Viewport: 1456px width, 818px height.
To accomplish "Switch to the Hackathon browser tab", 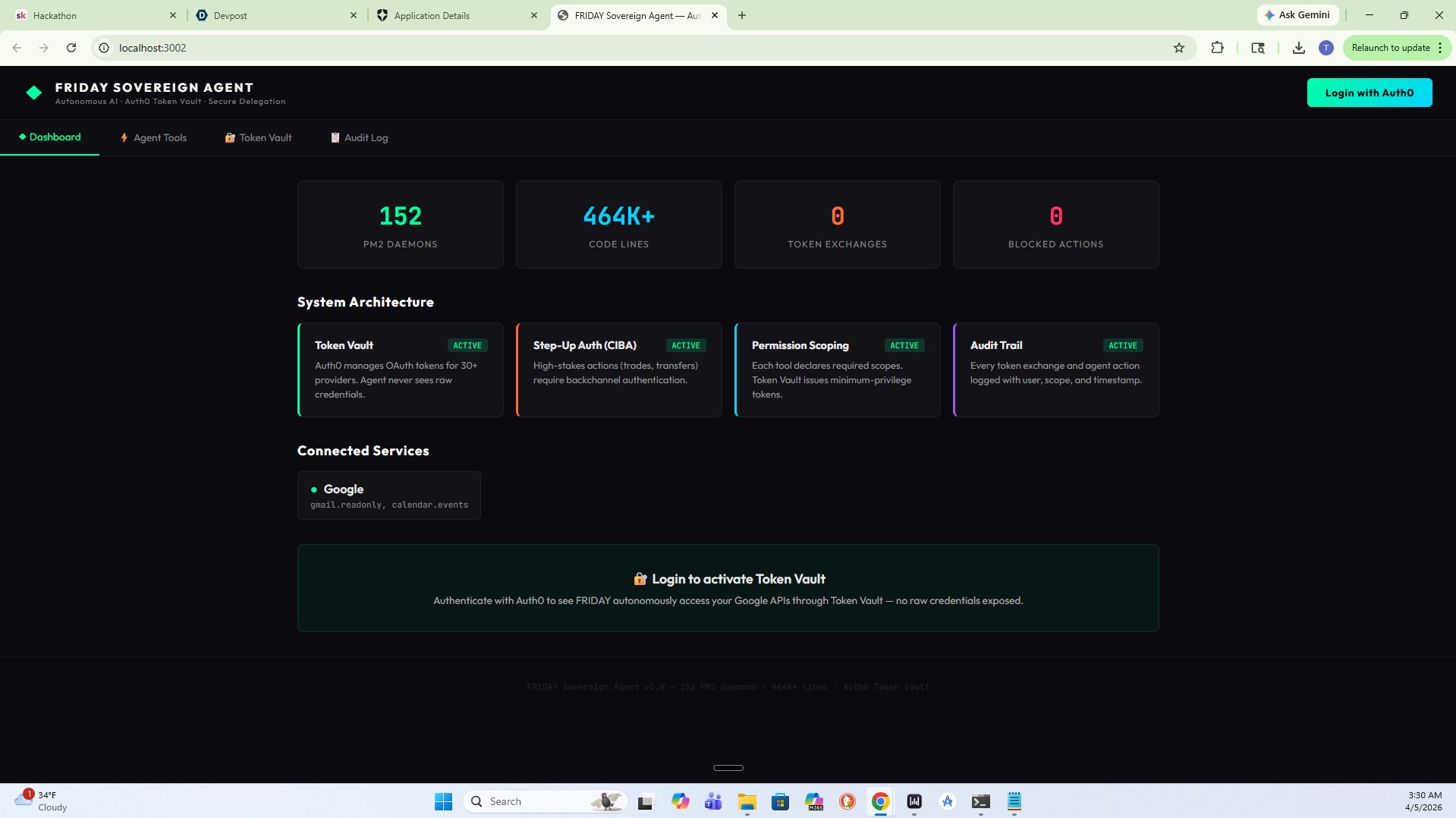I will (96, 15).
